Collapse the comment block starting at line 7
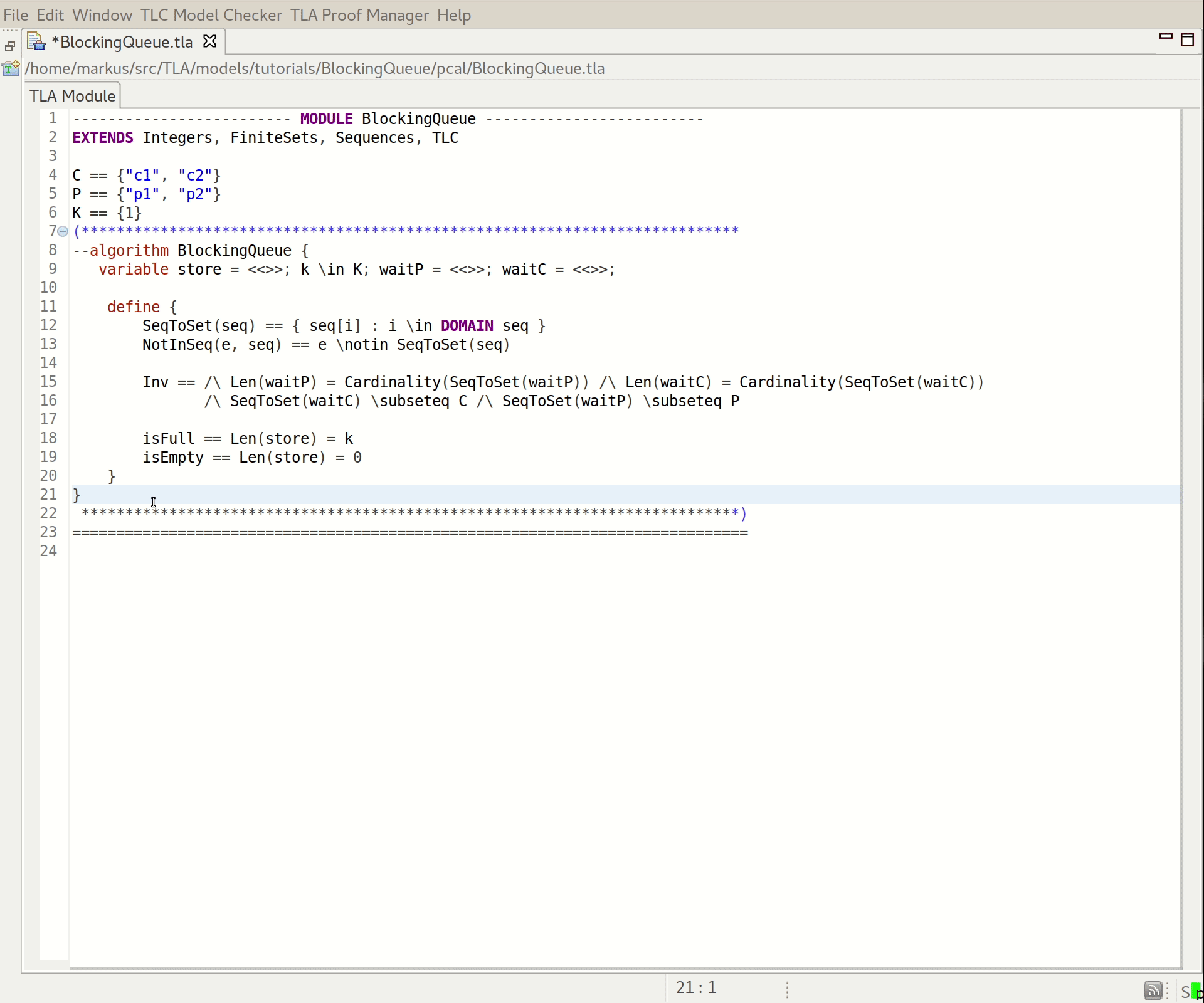This screenshot has width=1204, height=1003. coord(62,231)
